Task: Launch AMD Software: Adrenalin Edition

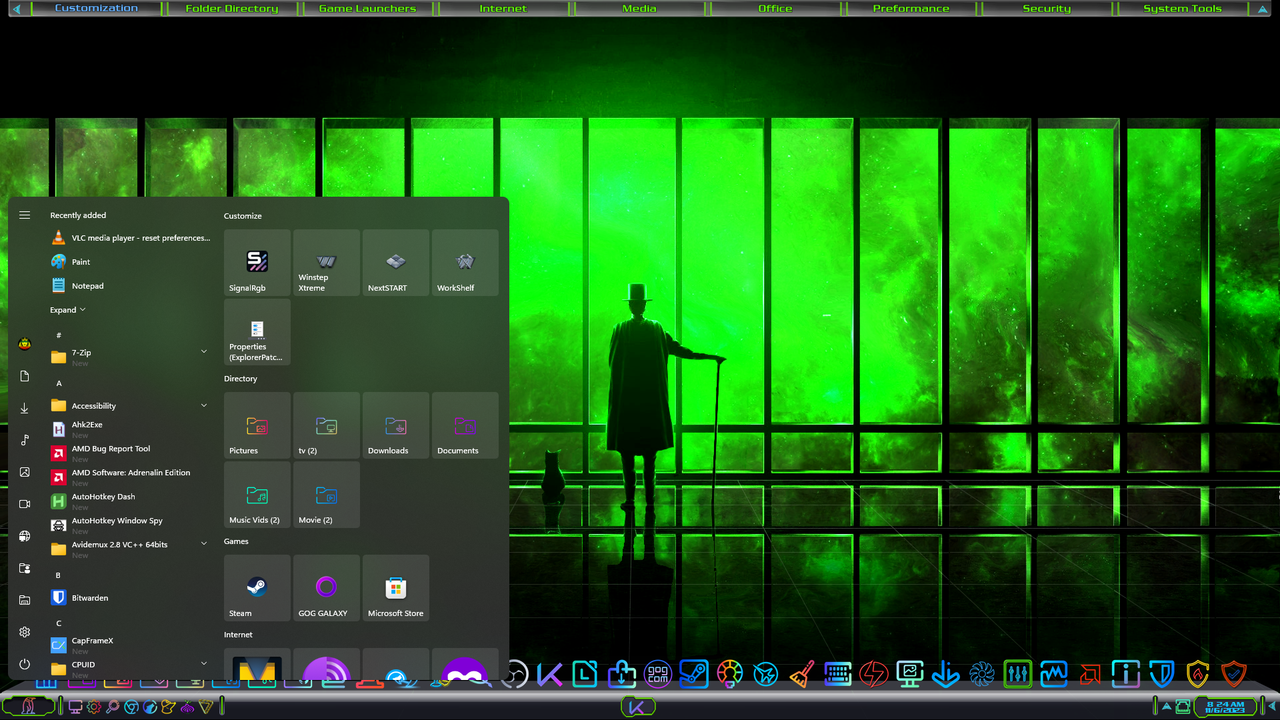Action: tap(130, 477)
